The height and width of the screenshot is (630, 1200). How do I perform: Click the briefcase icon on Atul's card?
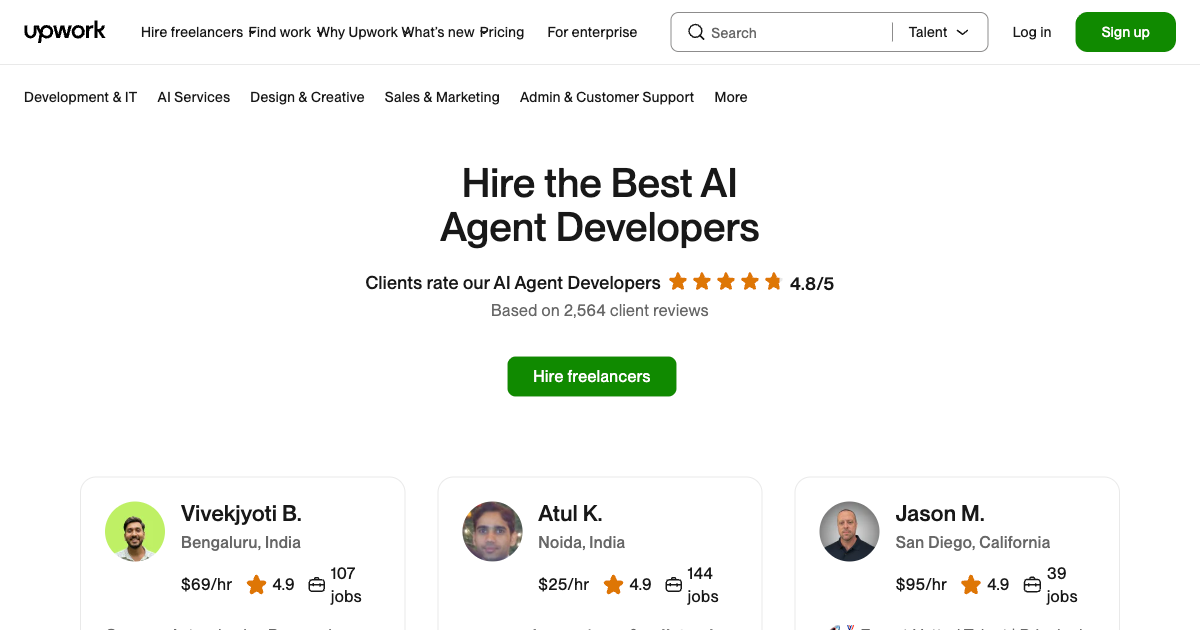tap(672, 584)
